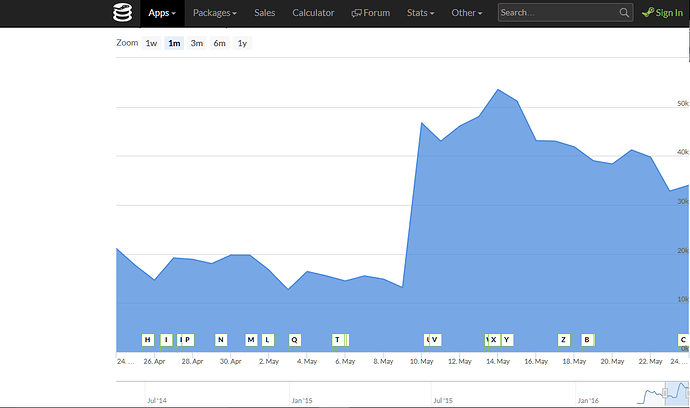Viewport: 690px width, 408px height.
Task: Expand the Packages dropdown
Action: (214, 13)
